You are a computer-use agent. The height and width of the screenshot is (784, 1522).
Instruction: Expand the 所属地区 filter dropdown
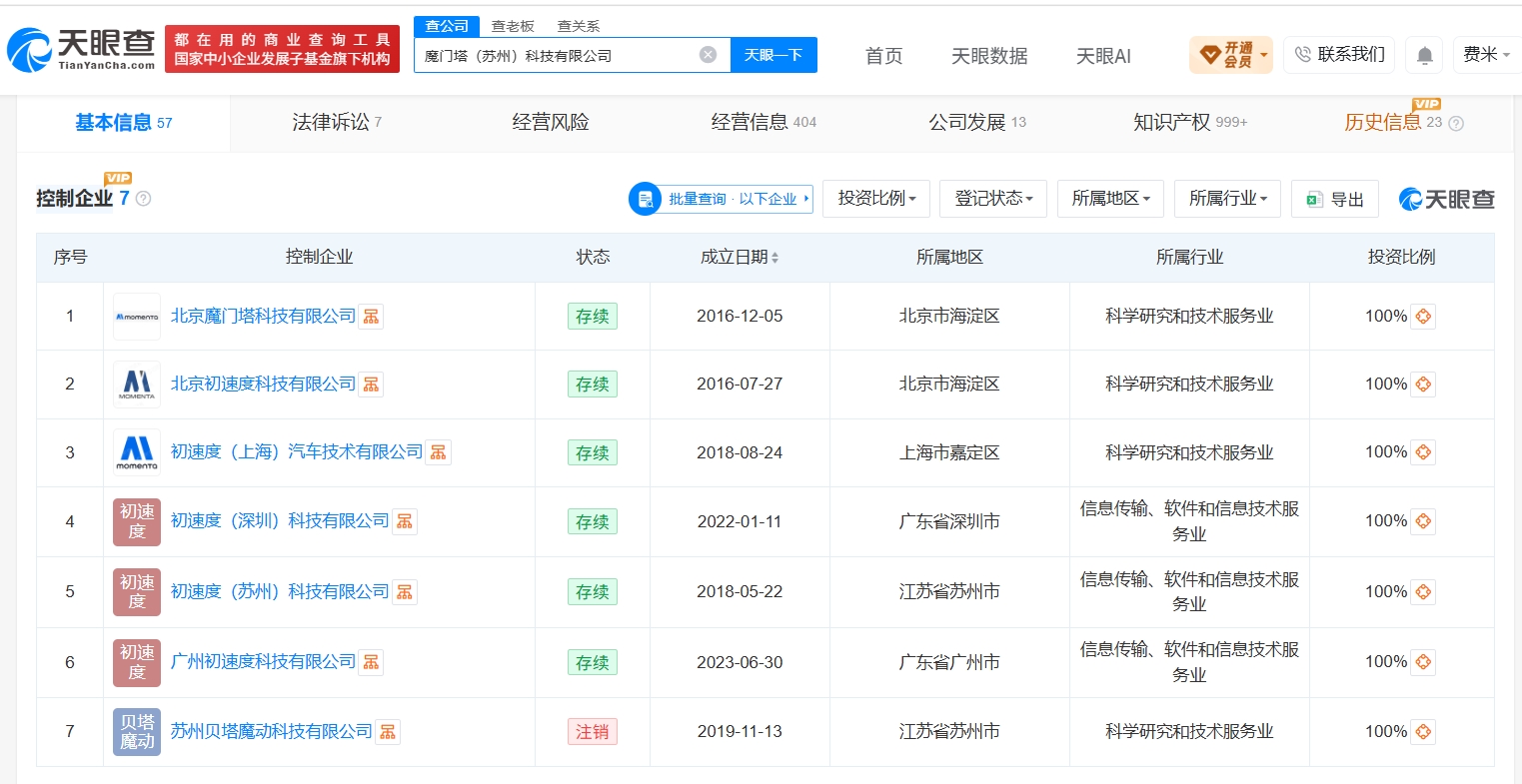[x=1110, y=199]
